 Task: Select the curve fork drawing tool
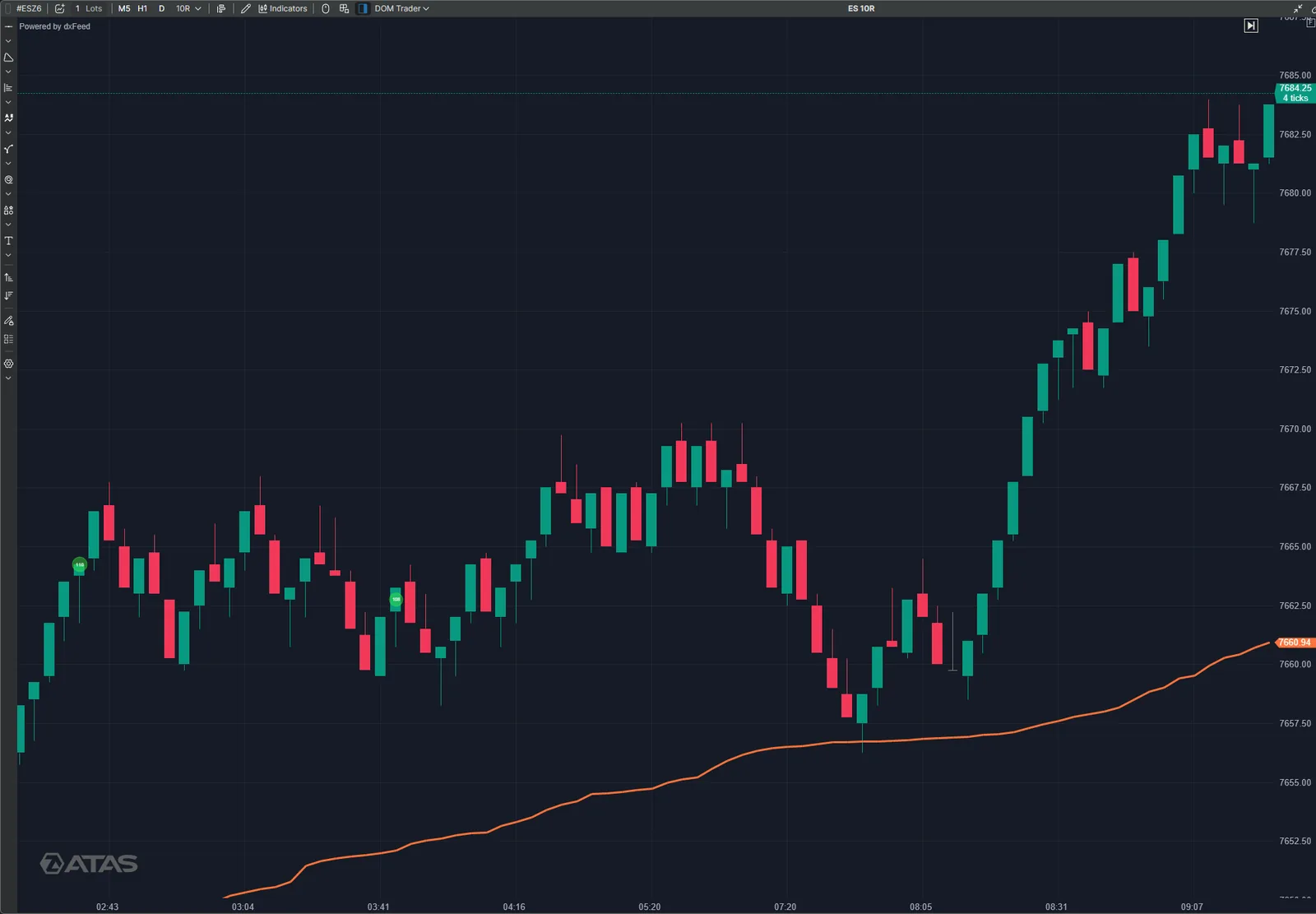[8, 149]
